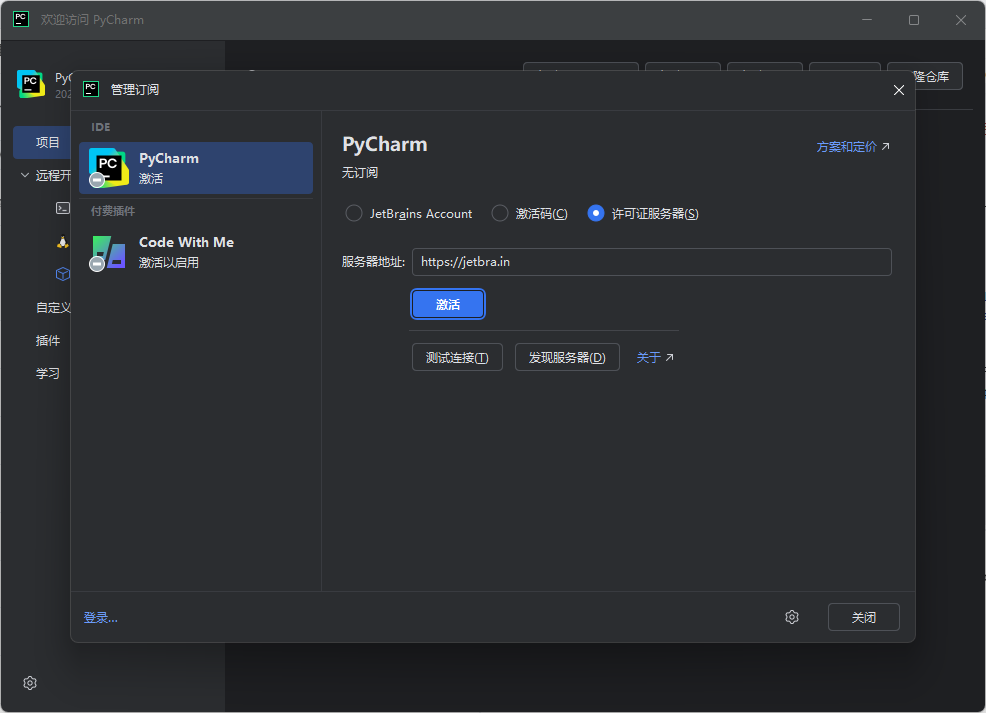Image resolution: width=986 pixels, height=713 pixels.
Task: Select PyCharm in the IDE list
Action: pos(196,168)
